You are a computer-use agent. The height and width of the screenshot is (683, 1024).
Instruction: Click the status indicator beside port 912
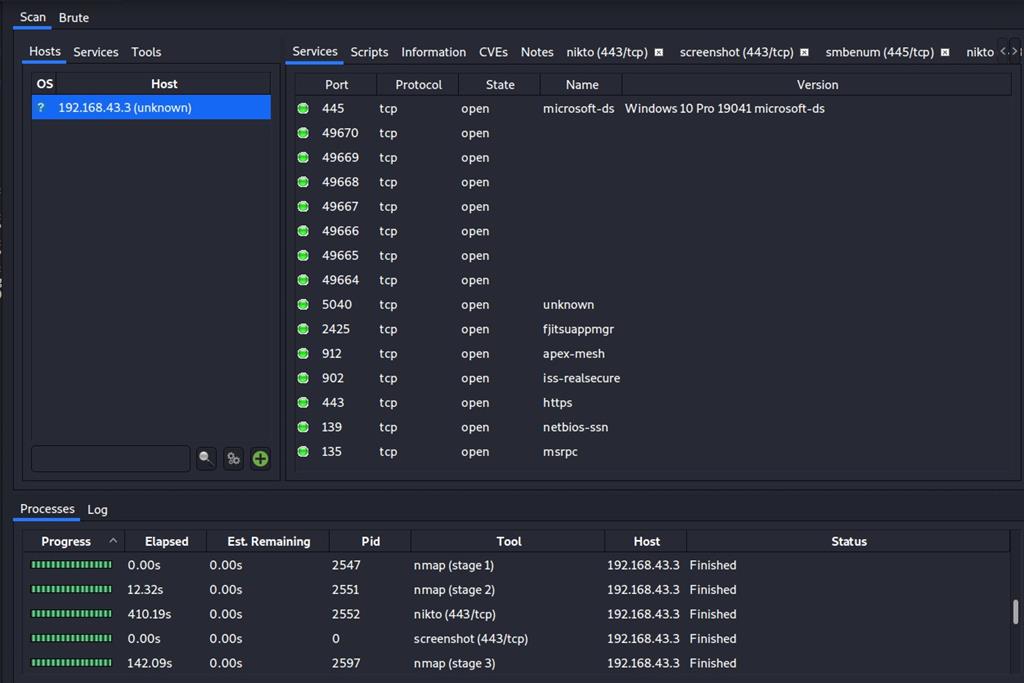click(303, 353)
